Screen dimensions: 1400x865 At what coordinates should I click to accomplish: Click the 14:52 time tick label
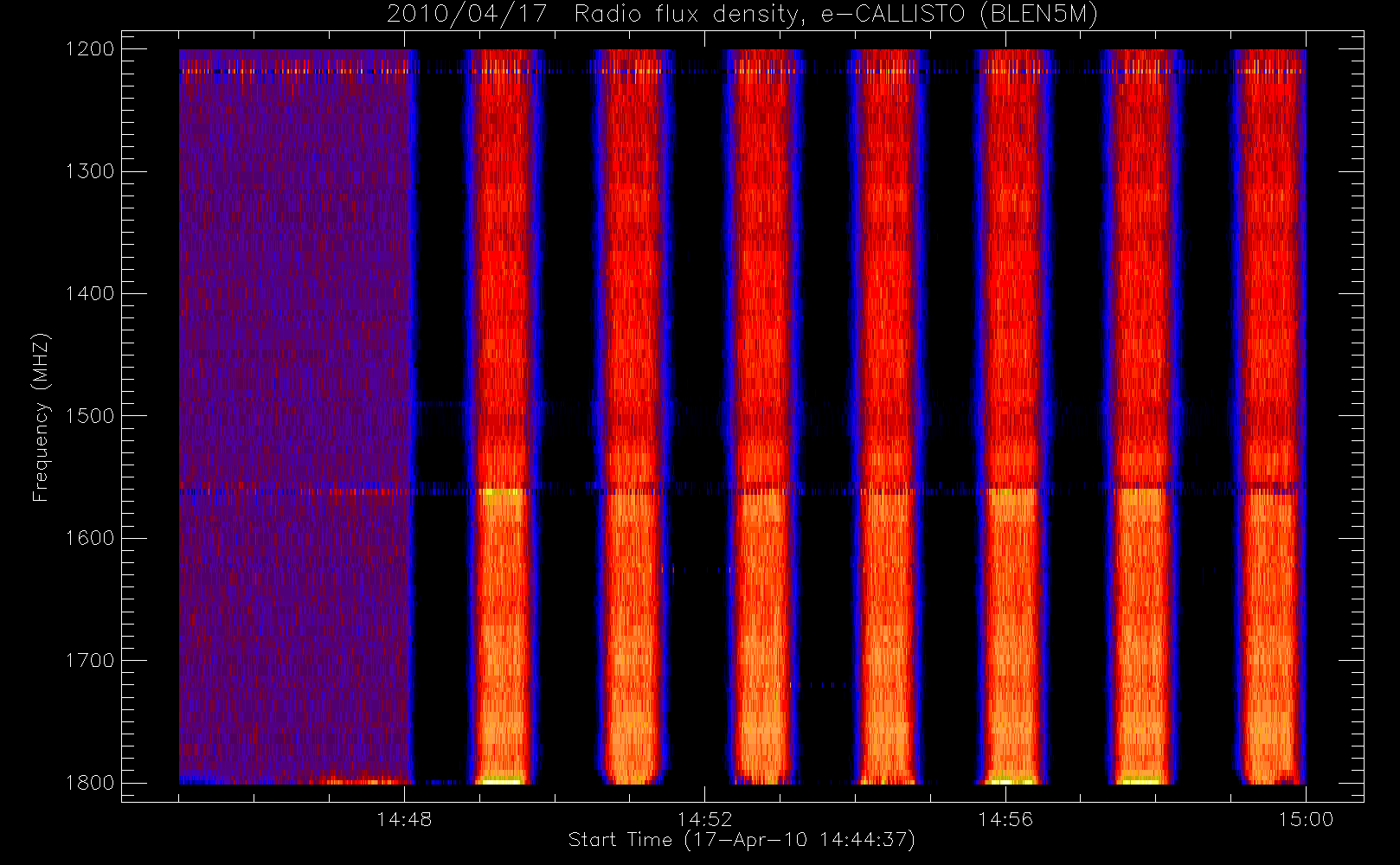pyautogui.click(x=704, y=819)
